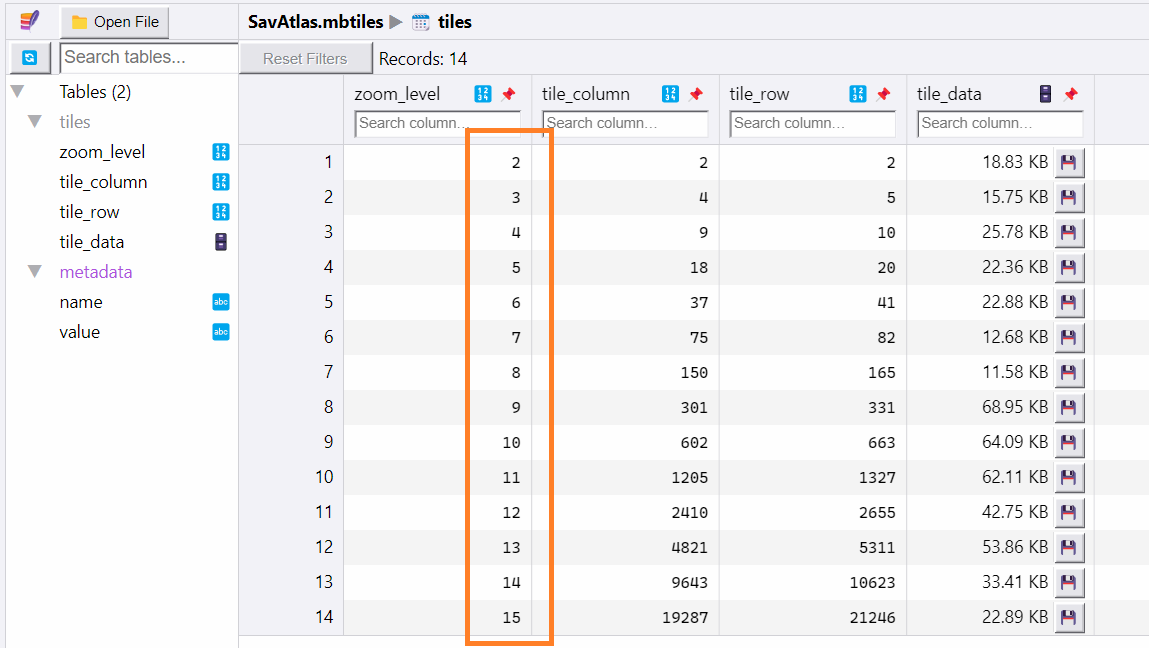
Task: Collapse the Tables (2) tree node
Action: 17,92
